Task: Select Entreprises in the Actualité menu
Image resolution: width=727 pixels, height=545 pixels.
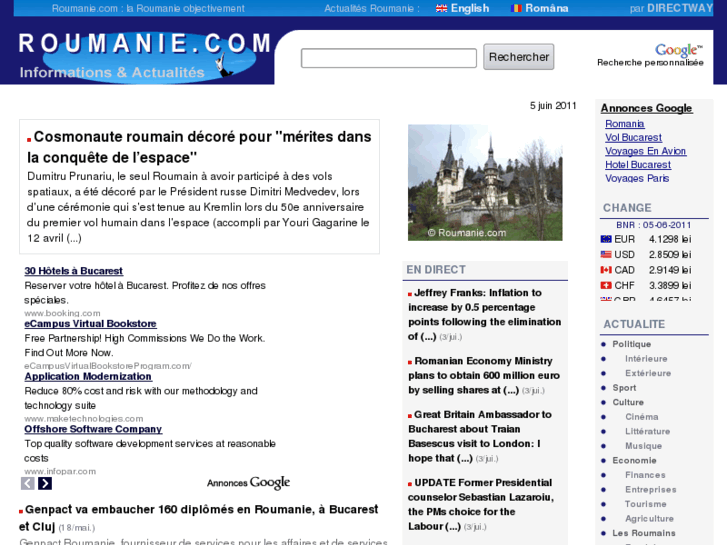Action: 650,490
